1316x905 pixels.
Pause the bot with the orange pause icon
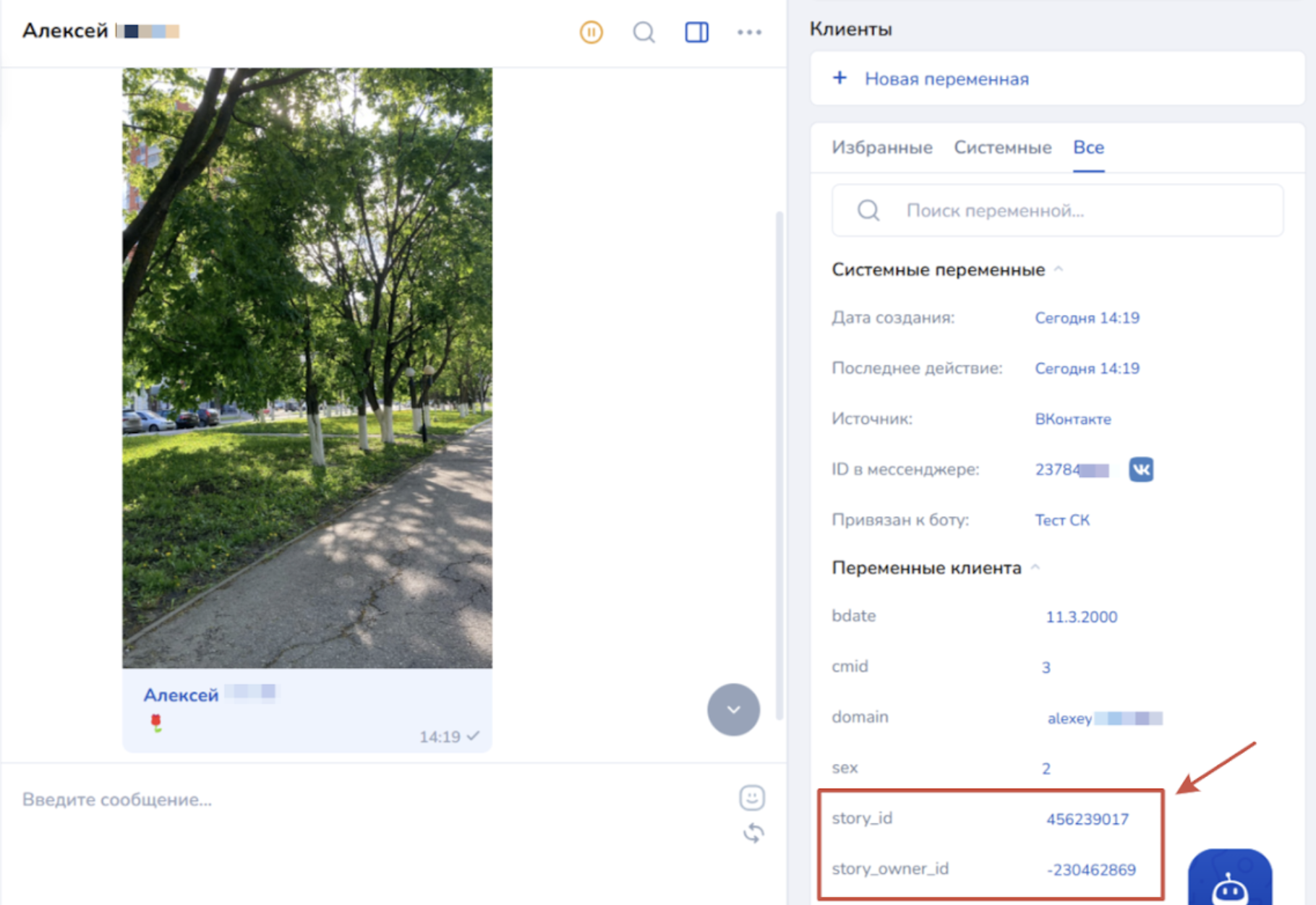pyautogui.click(x=591, y=33)
